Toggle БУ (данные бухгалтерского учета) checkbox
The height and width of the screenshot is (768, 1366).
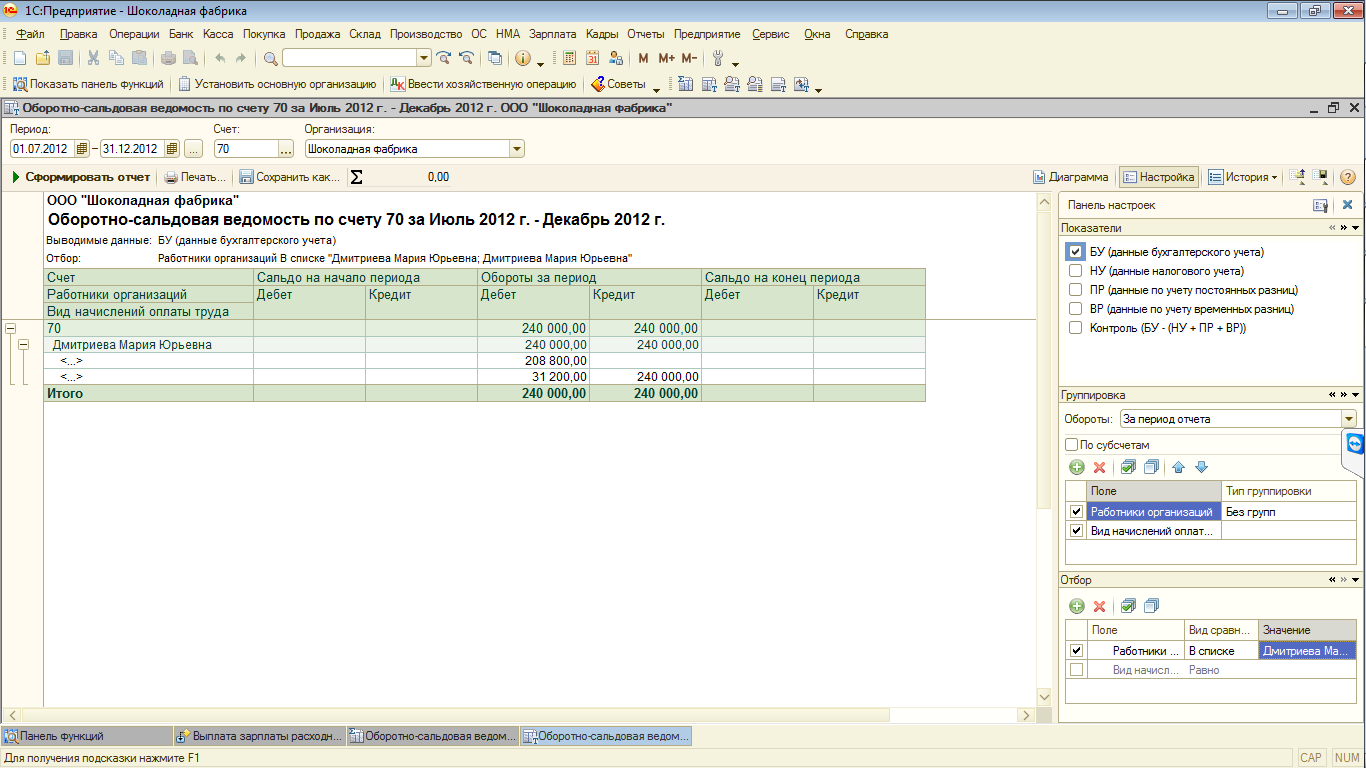pyautogui.click(x=1075, y=252)
